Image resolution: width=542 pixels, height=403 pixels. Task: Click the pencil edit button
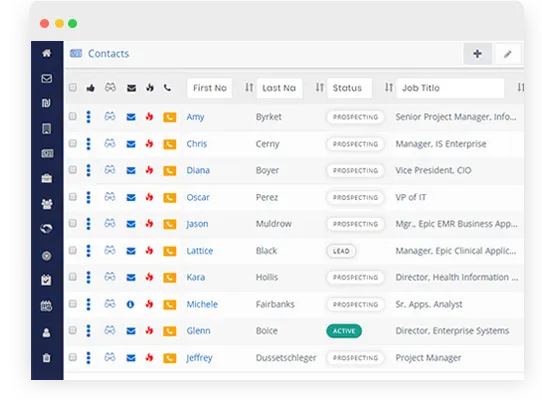tap(507, 54)
